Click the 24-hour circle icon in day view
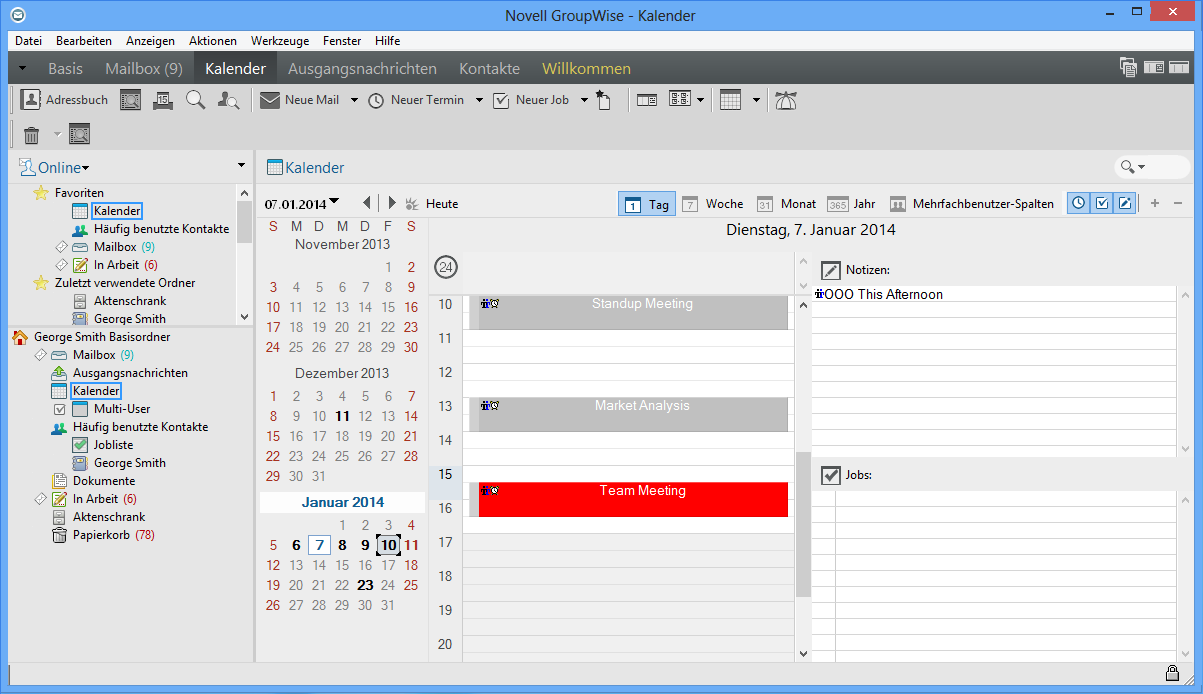 pyautogui.click(x=446, y=267)
